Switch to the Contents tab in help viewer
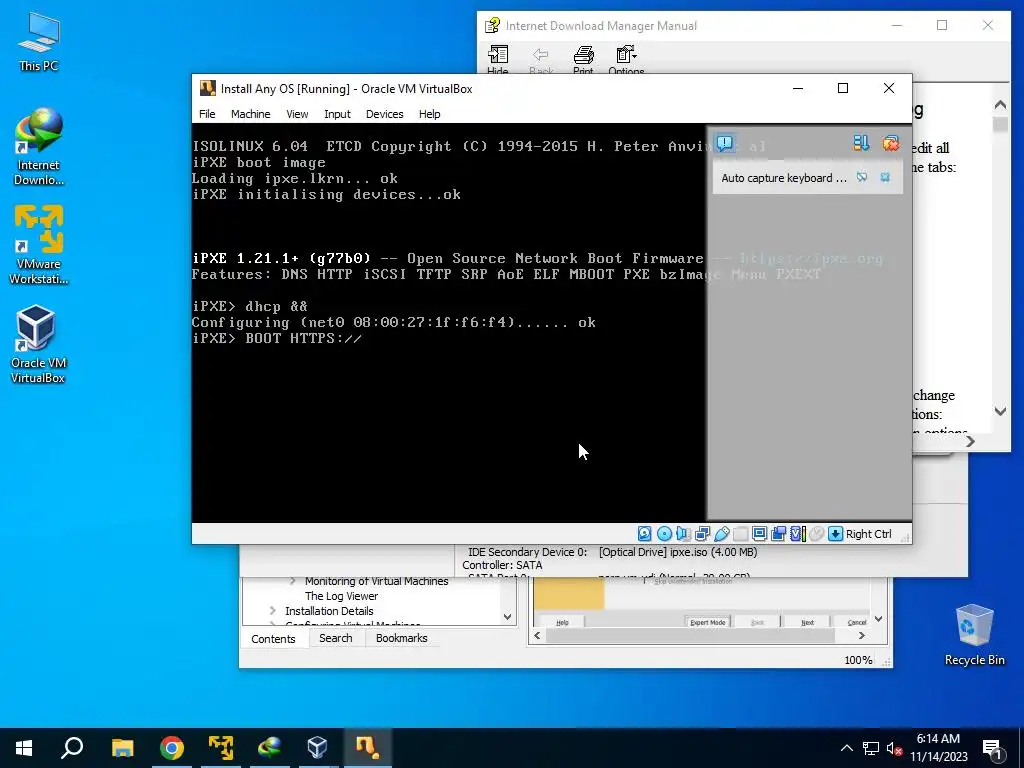 (x=273, y=639)
